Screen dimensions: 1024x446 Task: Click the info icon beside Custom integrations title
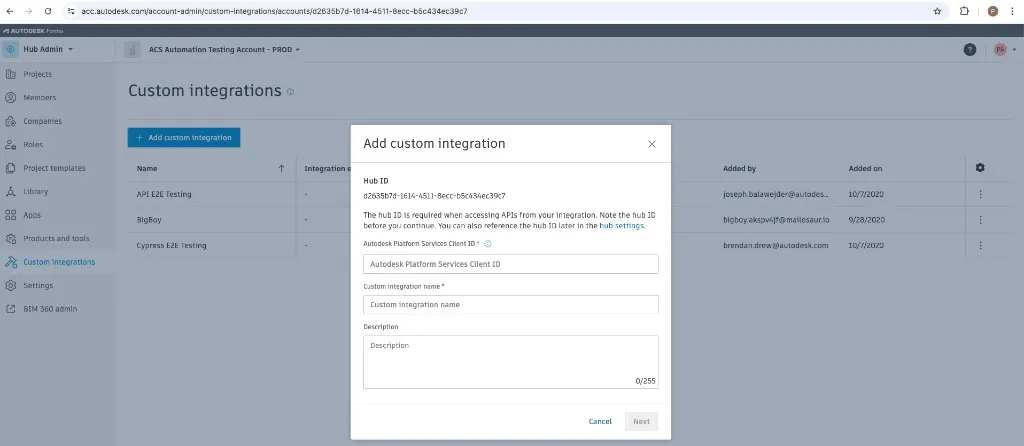(290, 92)
